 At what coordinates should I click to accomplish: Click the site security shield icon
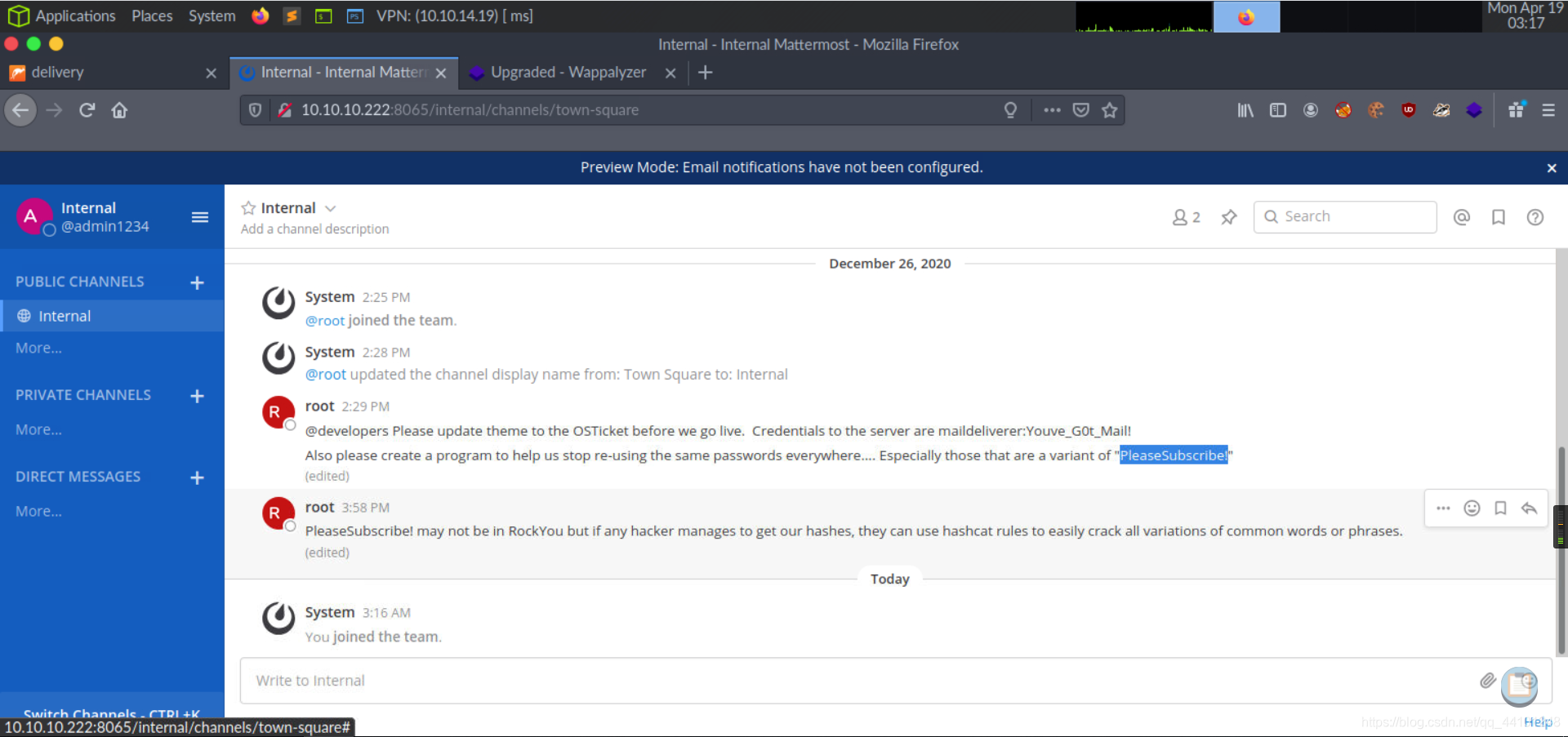pos(255,110)
